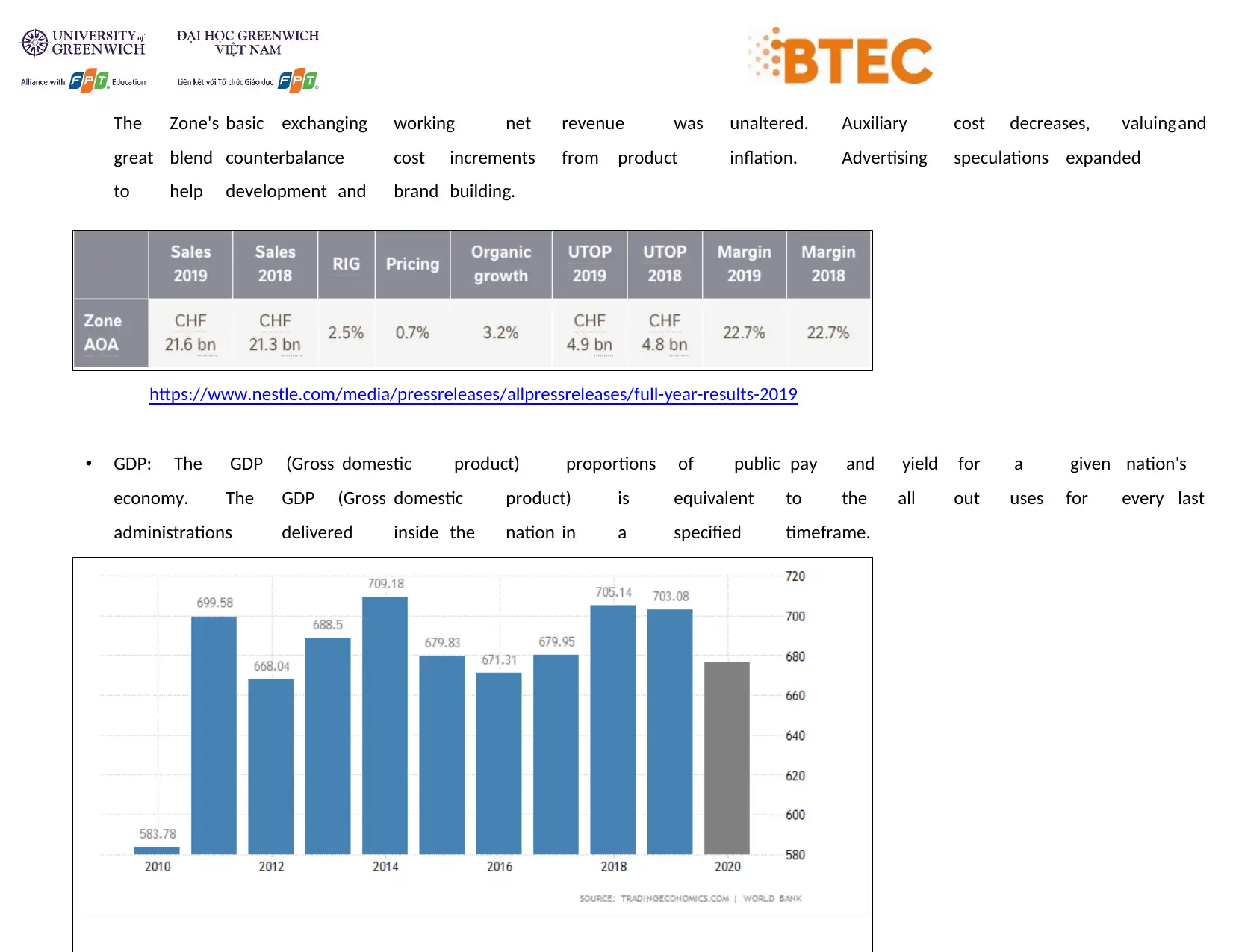Select the 'Organic growth' column header
The width and height of the screenshot is (1233, 952).
point(500,264)
